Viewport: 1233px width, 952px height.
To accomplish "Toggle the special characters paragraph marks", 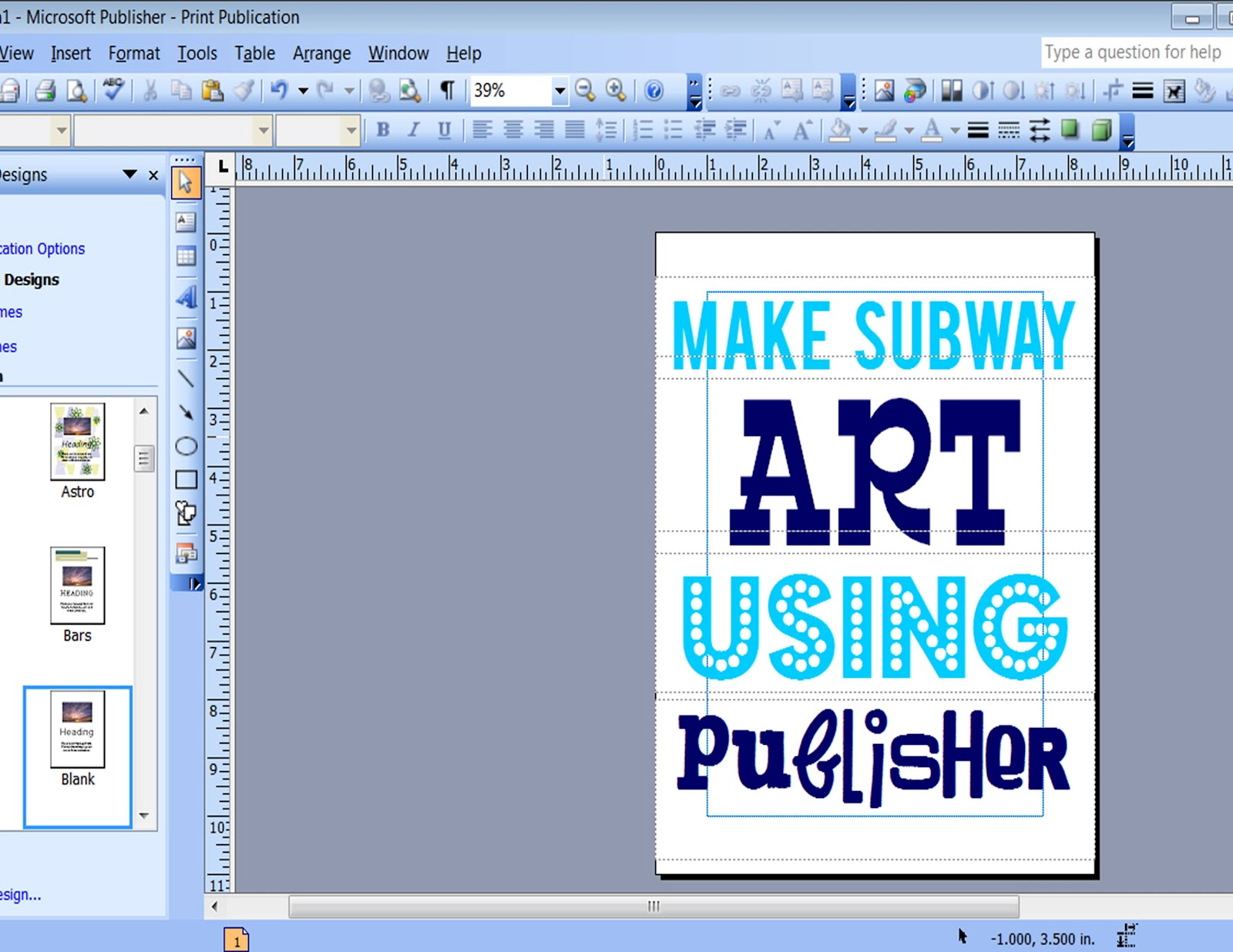I will [x=446, y=90].
